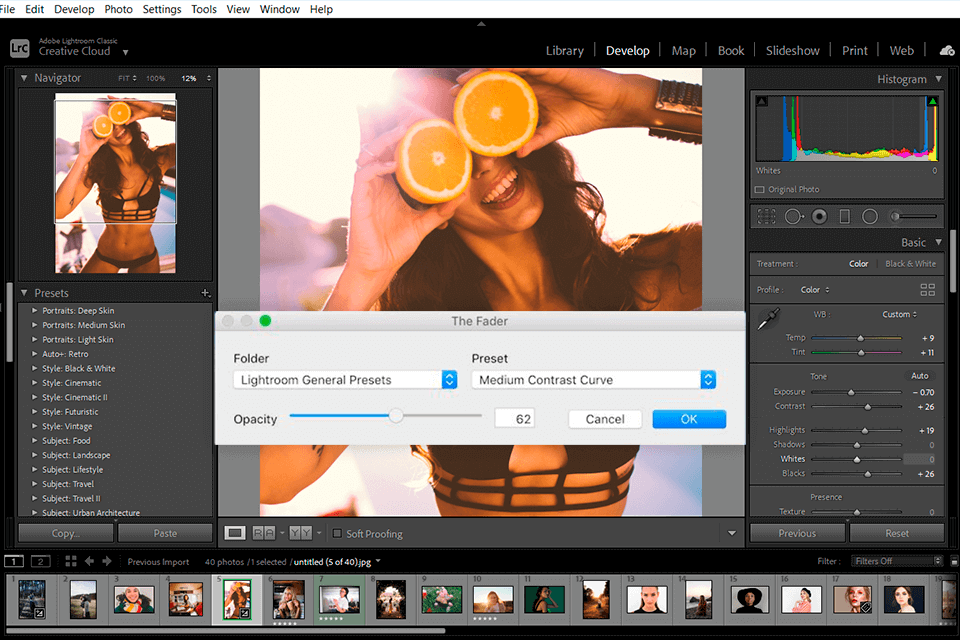Select the Spot Removal tool

(x=793, y=216)
